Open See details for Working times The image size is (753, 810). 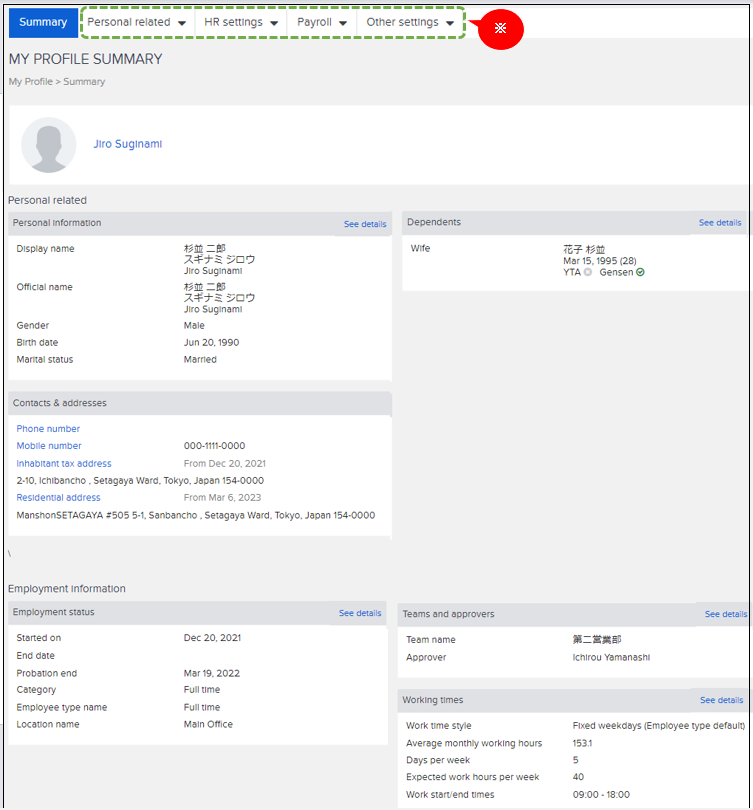point(720,699)
